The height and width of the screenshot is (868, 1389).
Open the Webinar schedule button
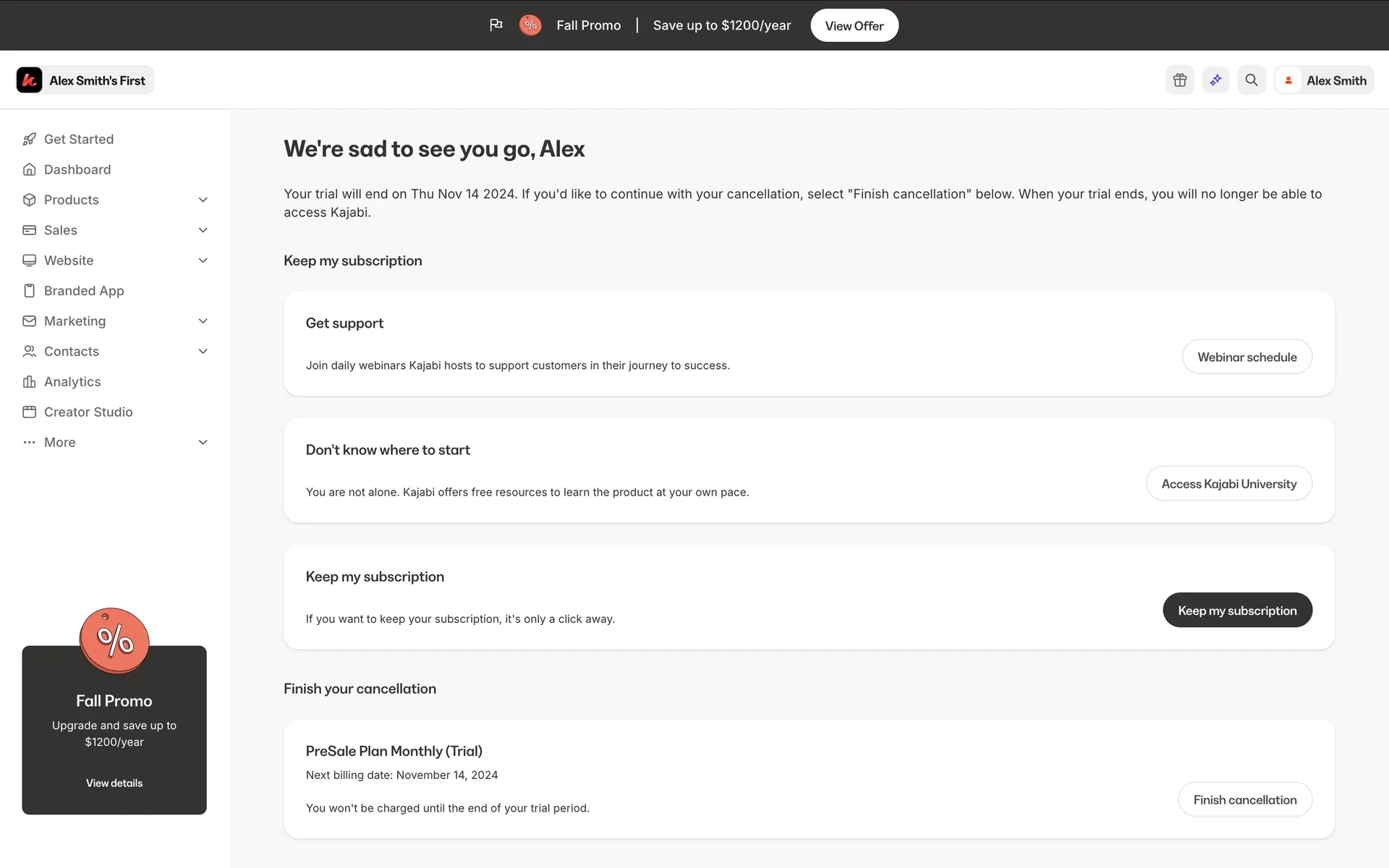[1247, 357]
